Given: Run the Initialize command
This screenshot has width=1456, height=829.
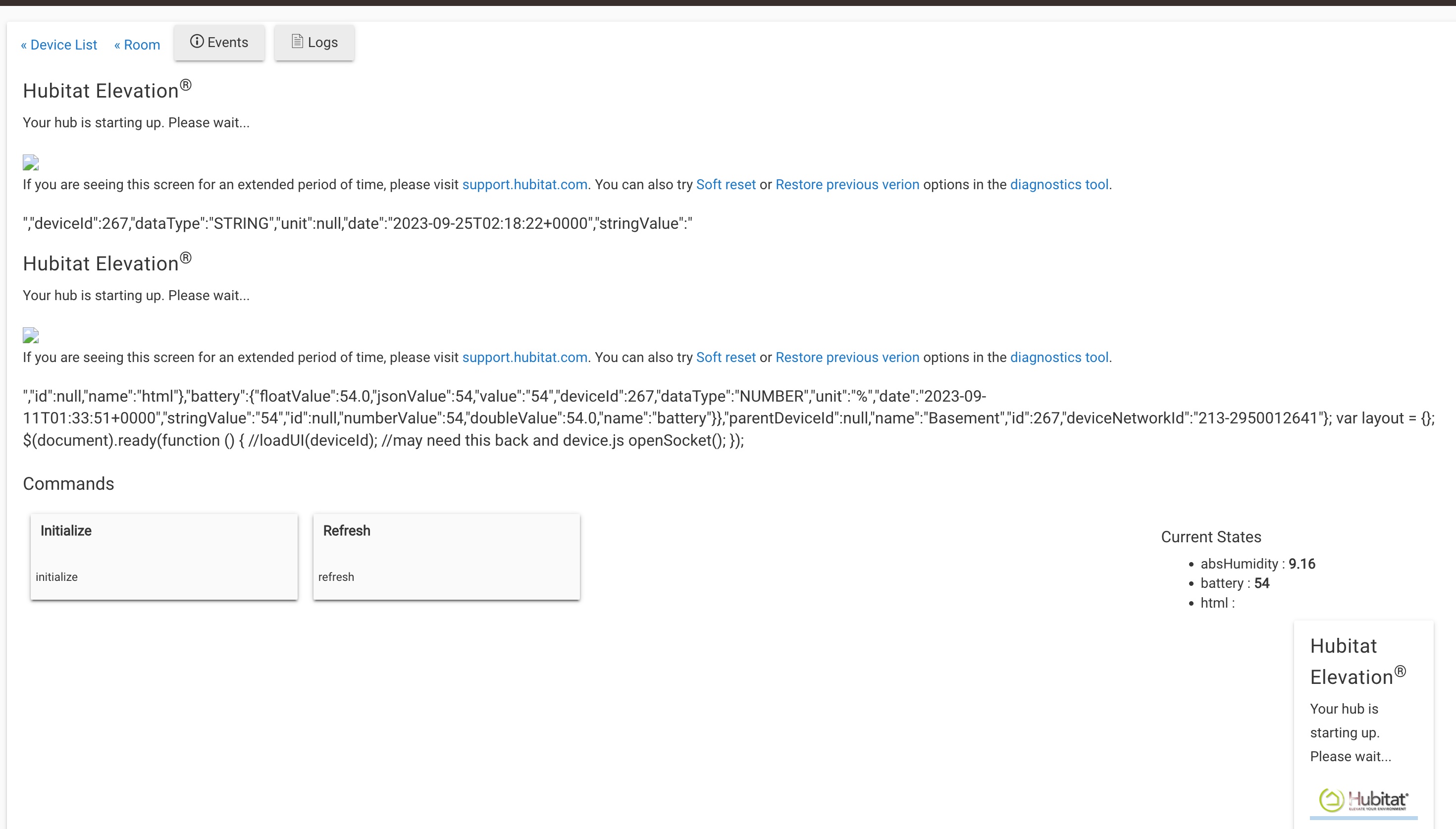Looking at the screenshot, I should coord(164,556).
